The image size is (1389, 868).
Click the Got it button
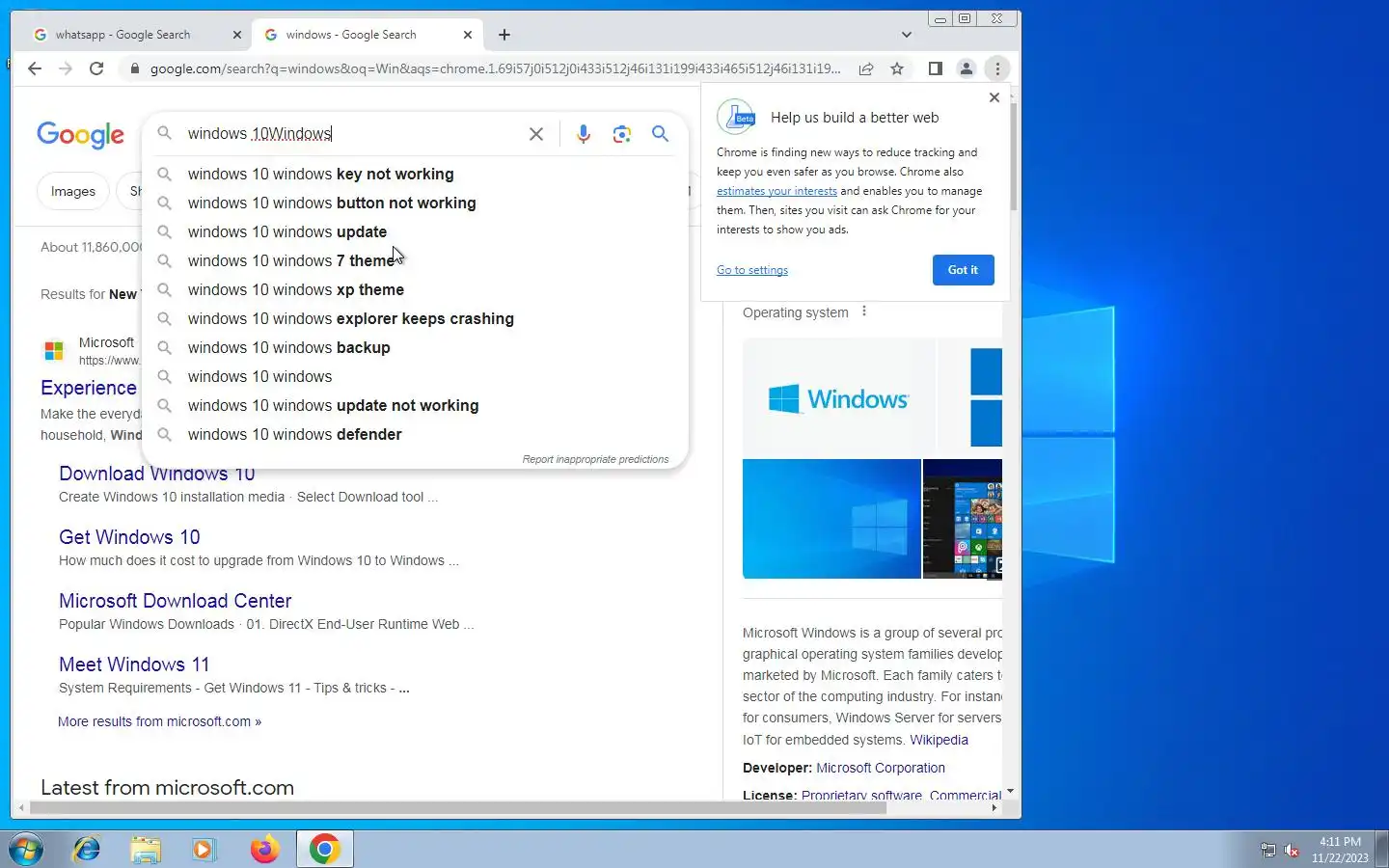pos(963,270)
